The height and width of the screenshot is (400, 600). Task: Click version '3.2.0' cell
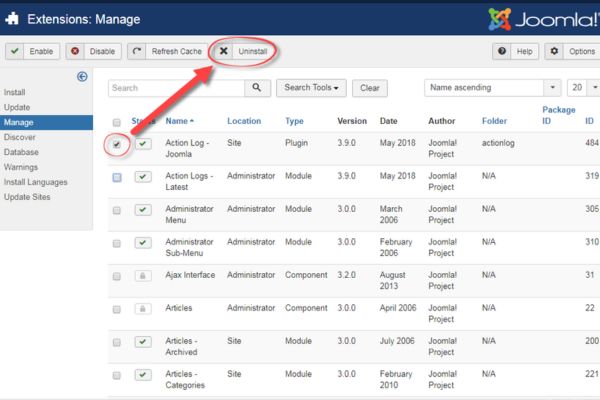click(346, 275)
